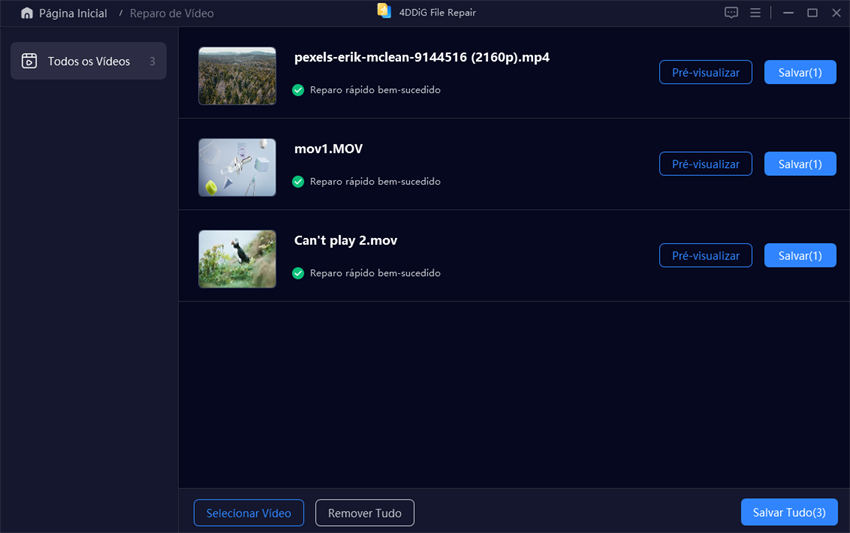Click Selecionar Vídeo button
The width and height of the screenshot is (850, 533).
[x=248, y=513]
